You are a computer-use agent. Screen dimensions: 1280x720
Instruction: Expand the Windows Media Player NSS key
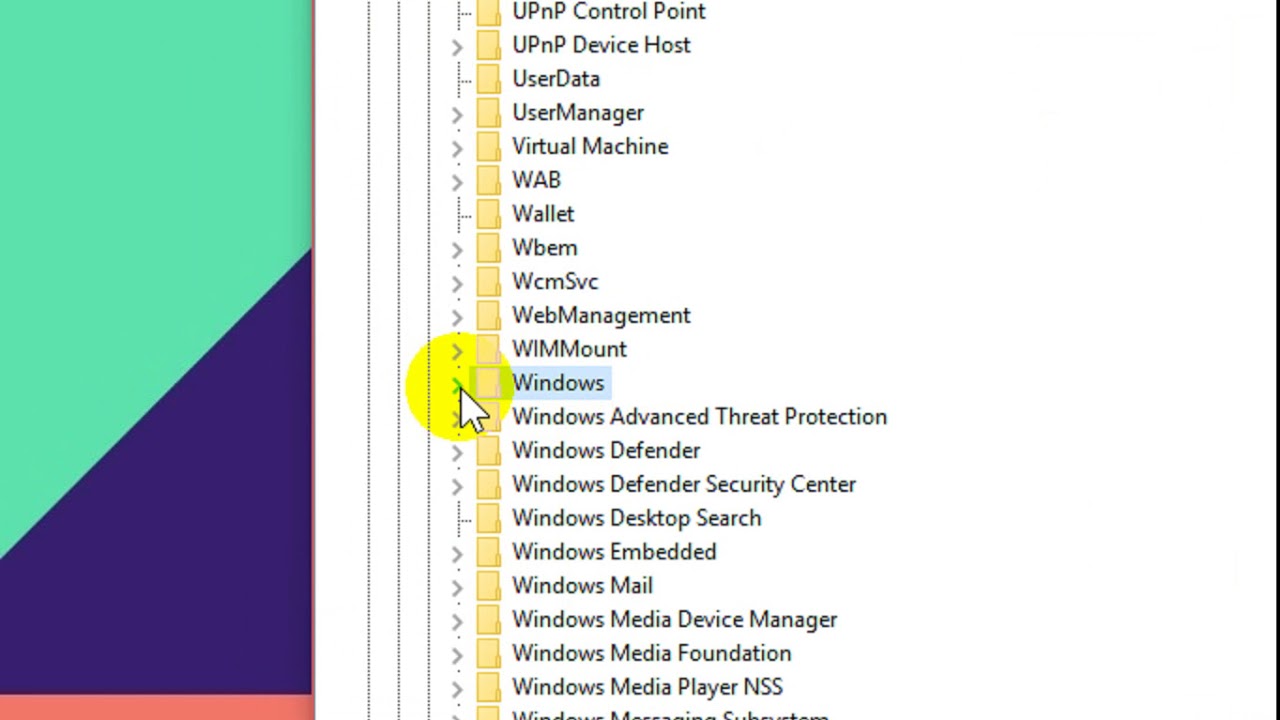point(457,688)
